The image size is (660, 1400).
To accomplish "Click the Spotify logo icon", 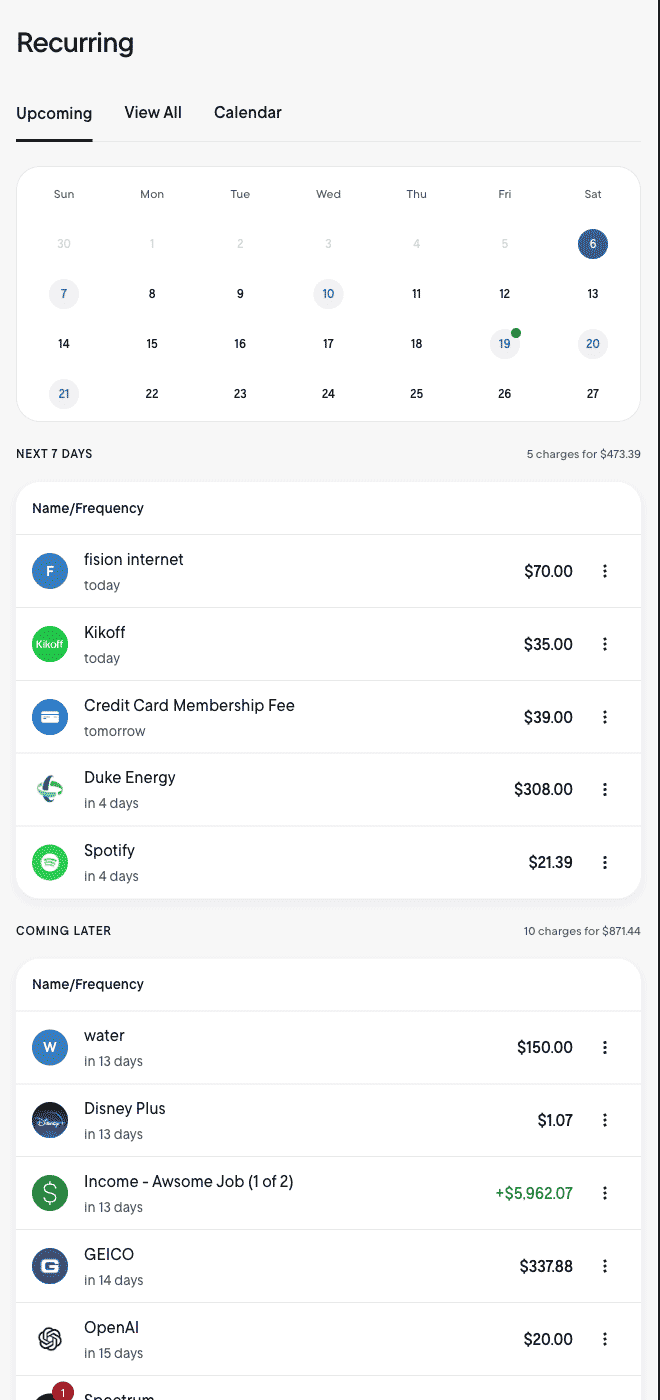I will (49, 862).
